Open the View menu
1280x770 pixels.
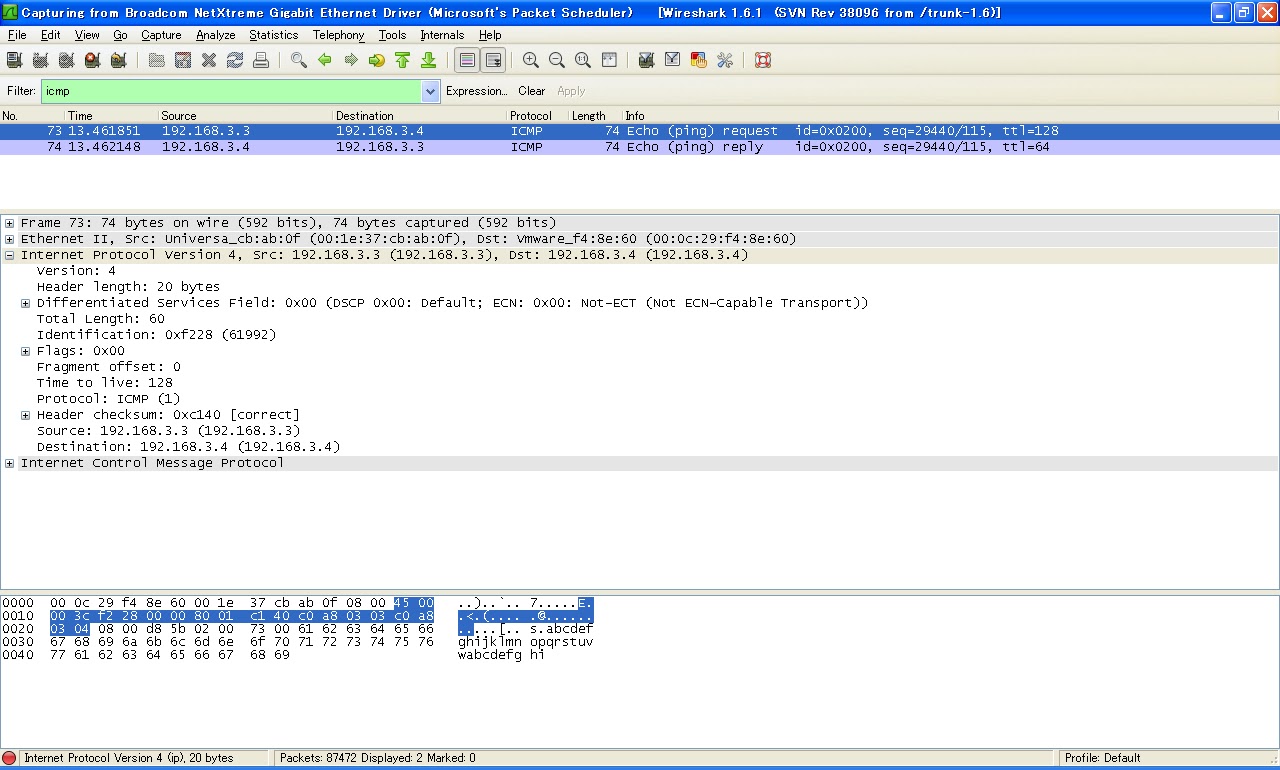coord(87,35)
